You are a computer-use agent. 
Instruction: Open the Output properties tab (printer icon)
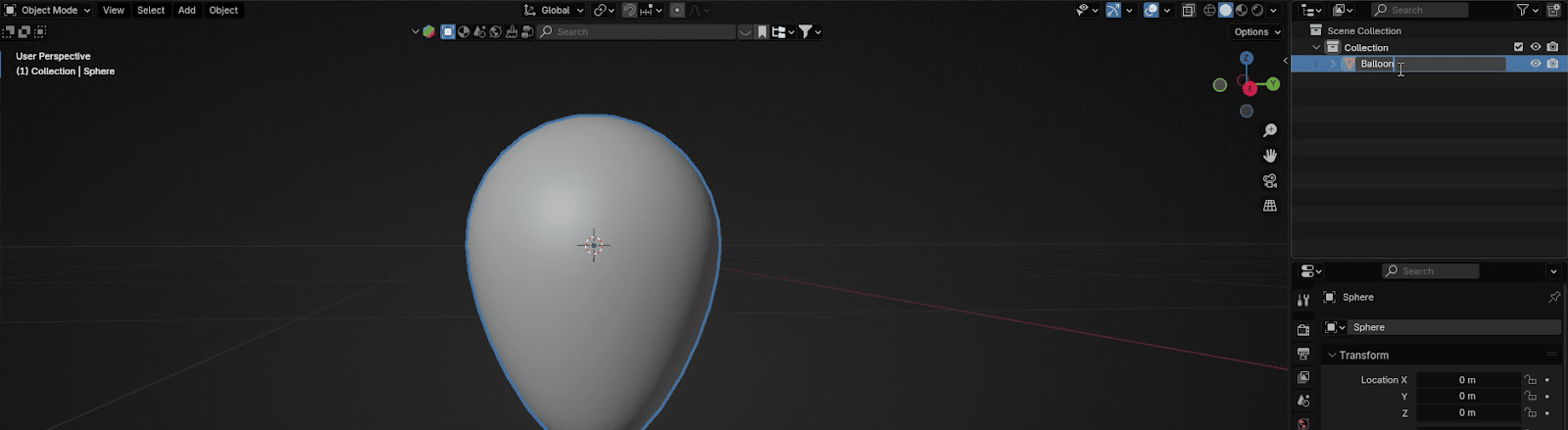pyautogui.click(x=1303, y=354)
